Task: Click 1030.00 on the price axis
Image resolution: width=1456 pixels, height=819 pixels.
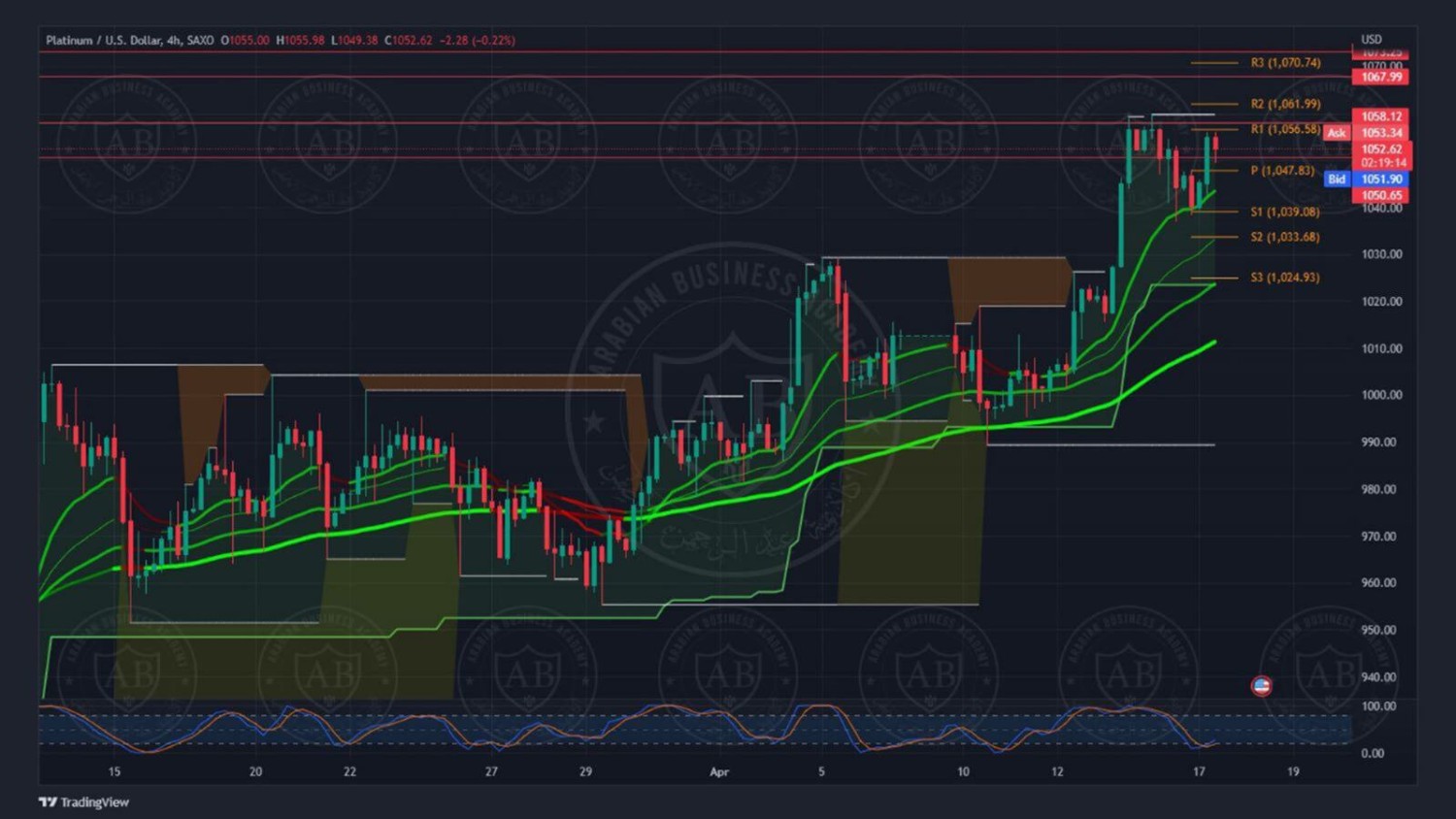Action: (x=1381, y=254)
